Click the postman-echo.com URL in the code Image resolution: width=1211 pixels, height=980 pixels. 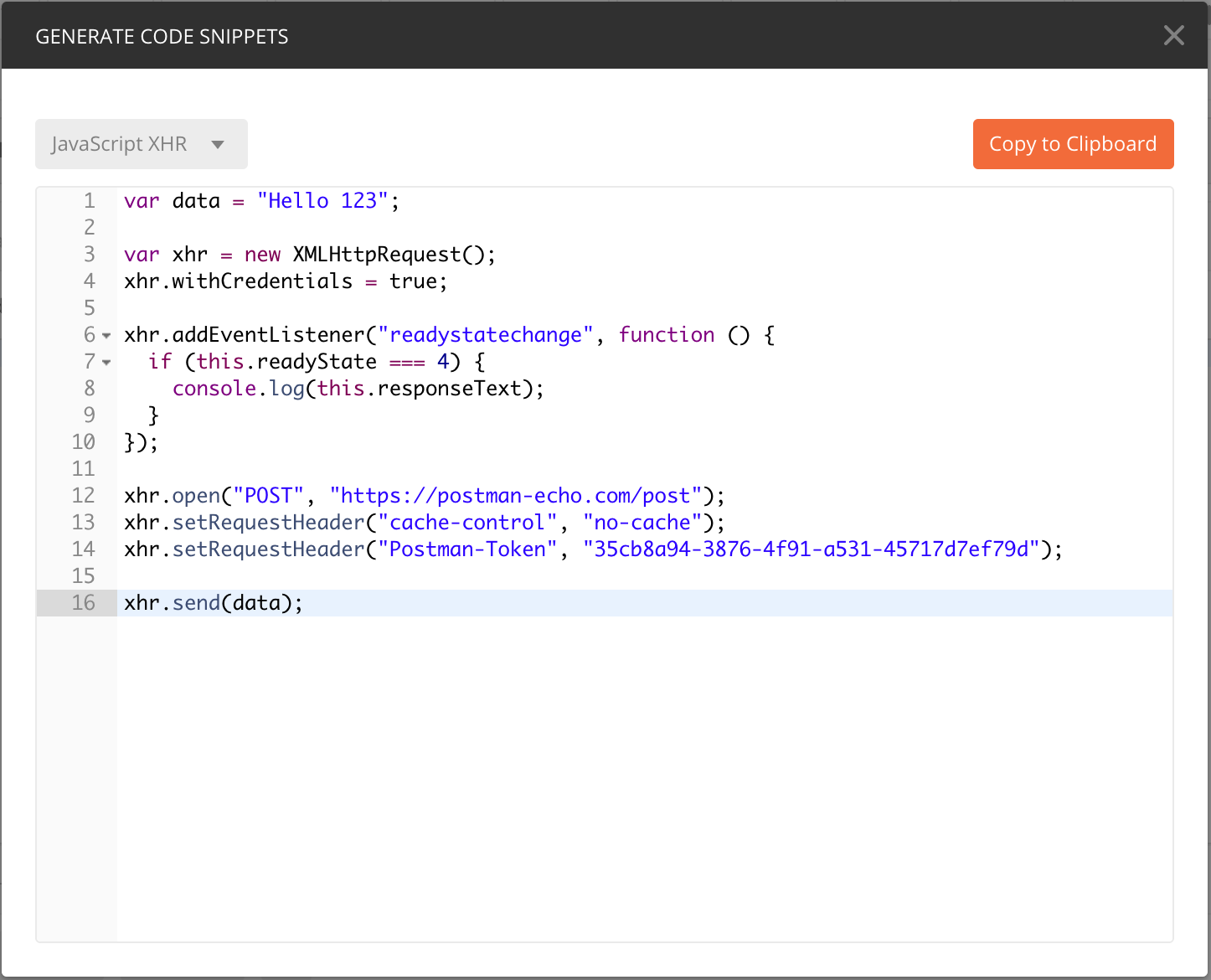coord(516,495)
